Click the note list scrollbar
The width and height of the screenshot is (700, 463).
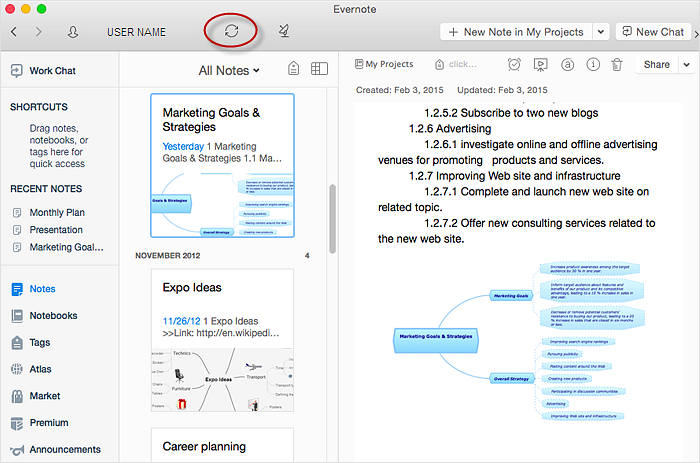(332, 219)
